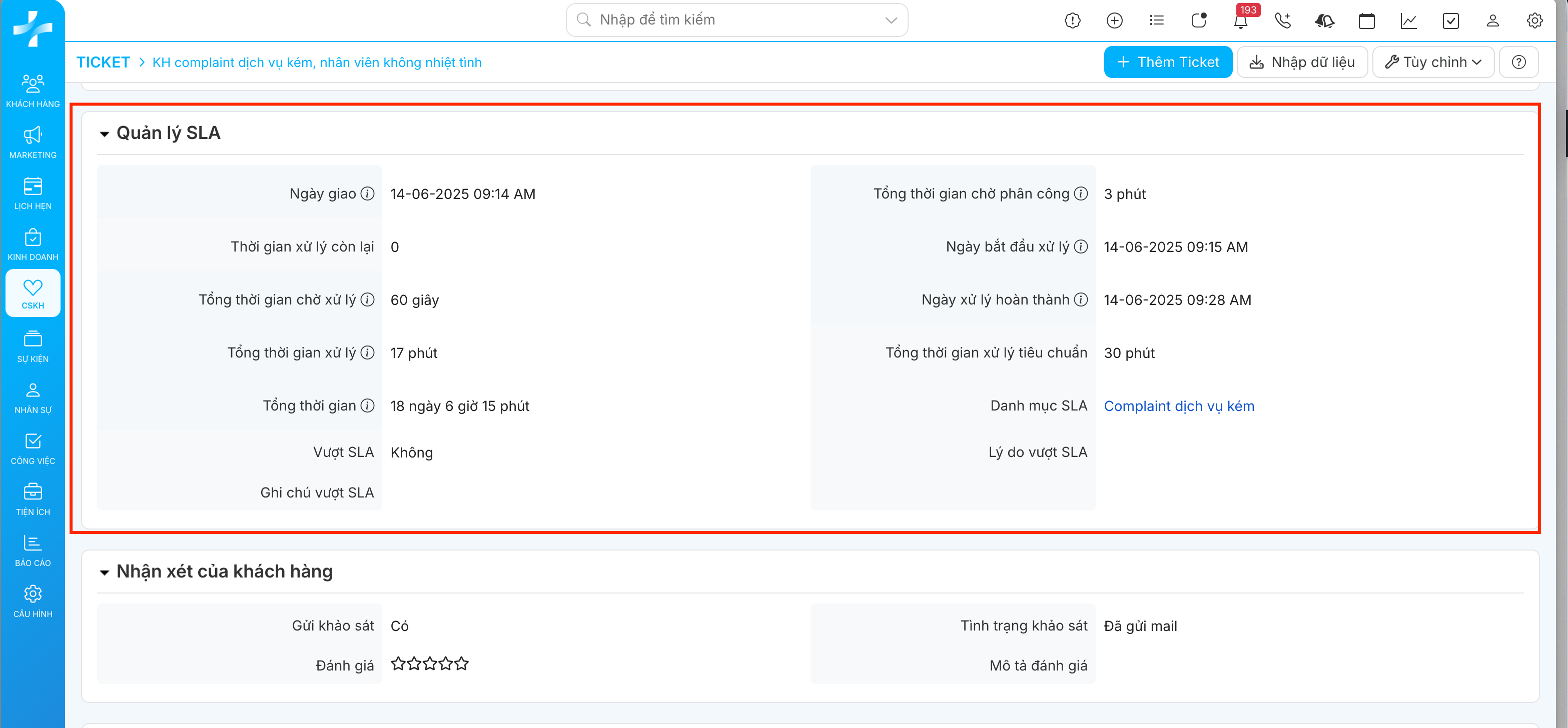Viewport: 1568px width, 728px height.
Task: Go to BÁO CÁO in sidebar
Action: coord(33,550)
